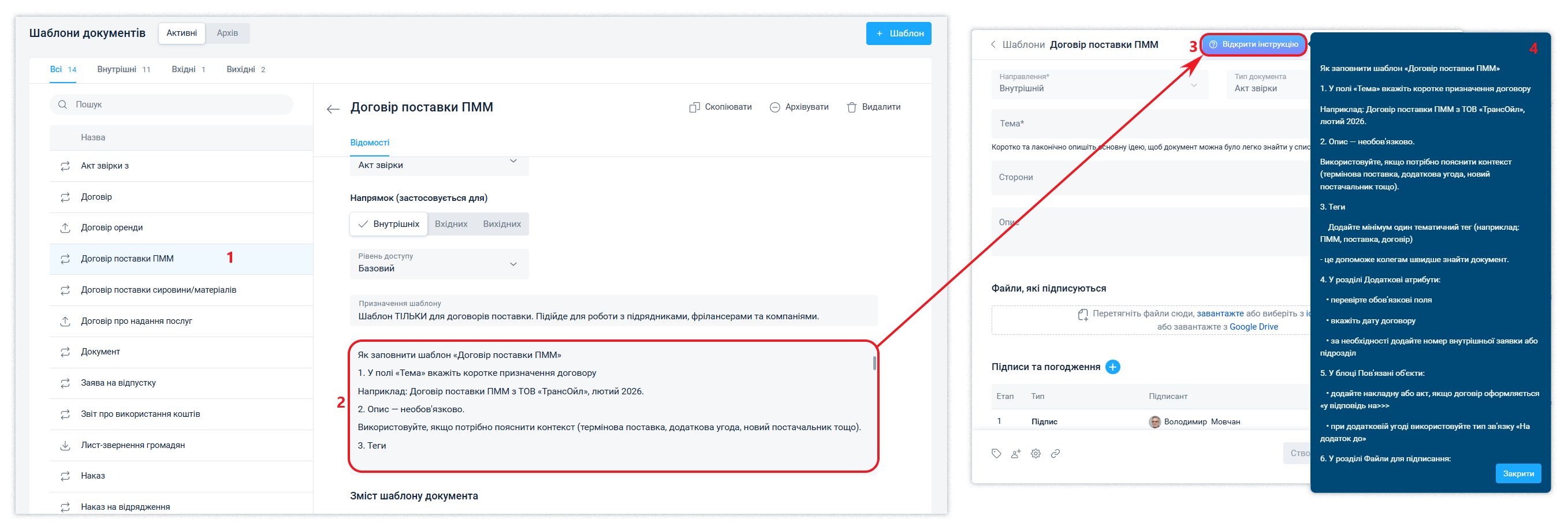Click the tag icon in bottom toolbar
This screenshot has width=1568, height=530.
tap(996, 453)
